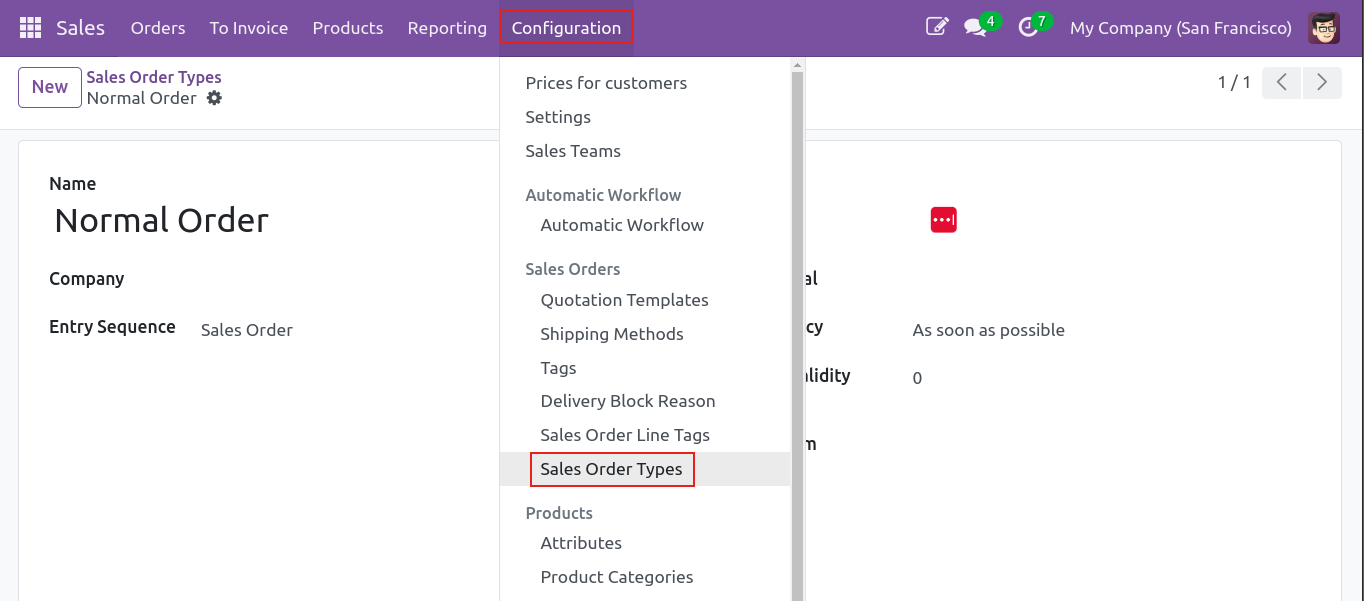Open Delivery Block Reason
The width and height of the screenshot is (1364, 601).
tap(645, 401)
